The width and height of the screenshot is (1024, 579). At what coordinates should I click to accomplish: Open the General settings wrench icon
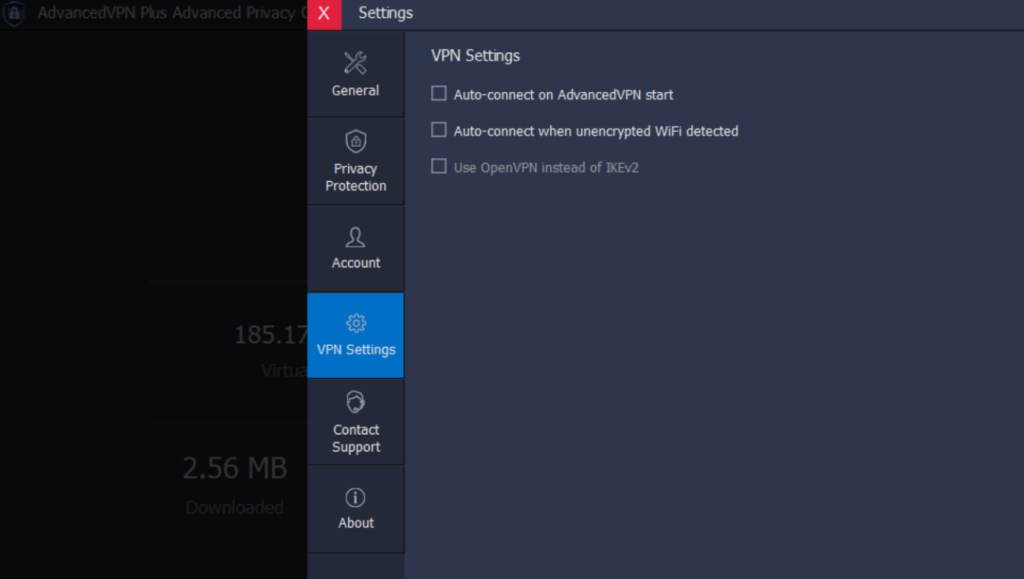click(x=355, y=63)
